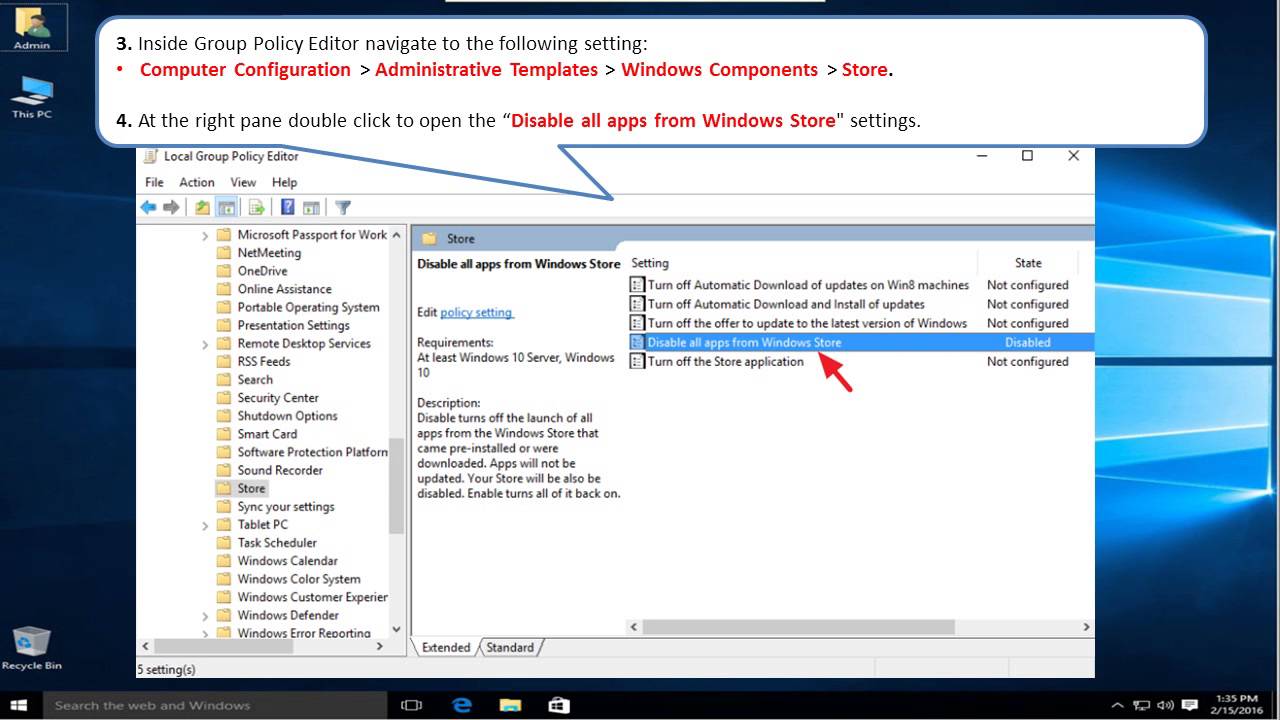Open the Store icon on the taskbar
Screen dimensions: 1280x720
click(x=559, y=705)
